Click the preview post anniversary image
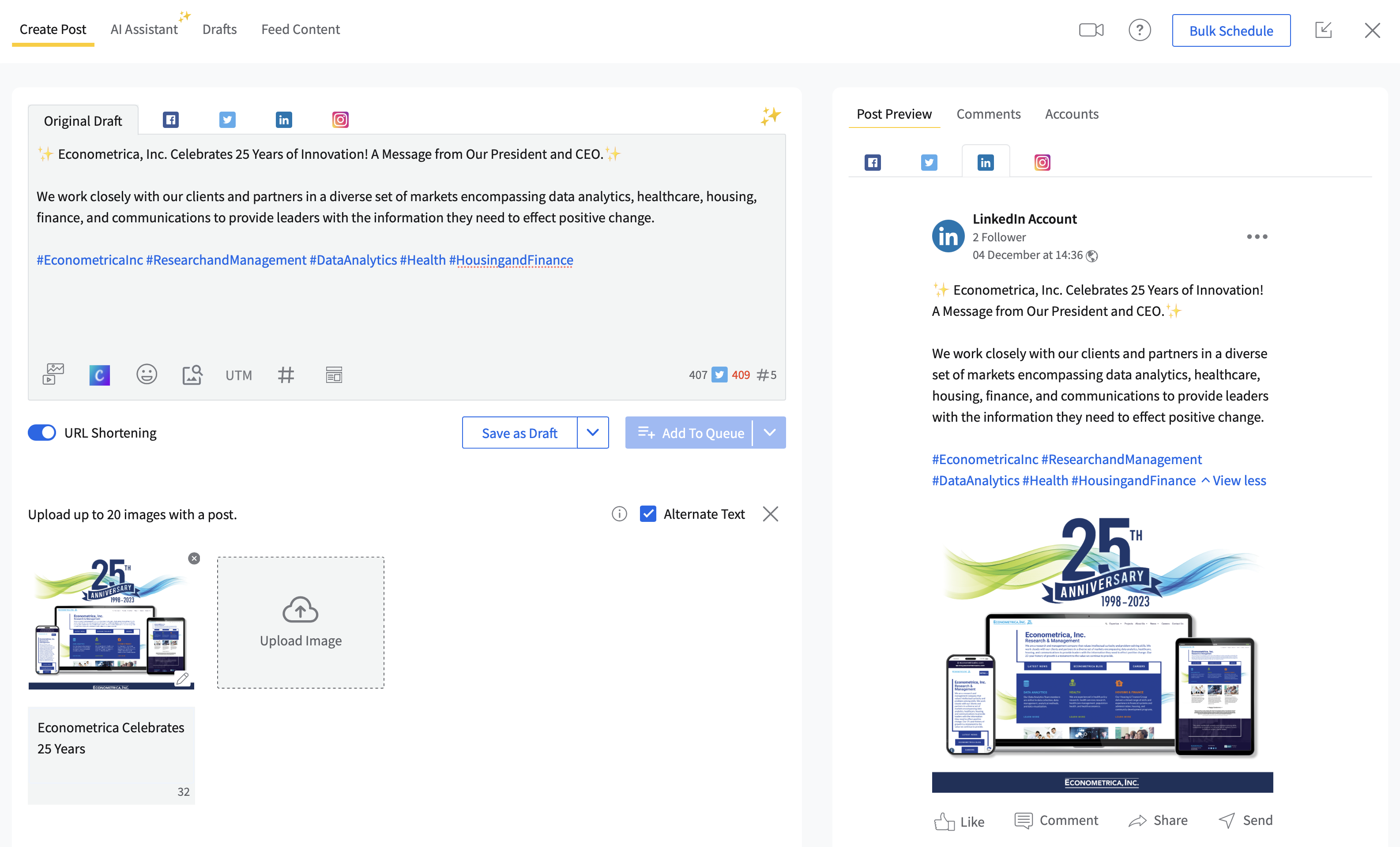Screen dimensions: 1400x847 pos(1102,653)
